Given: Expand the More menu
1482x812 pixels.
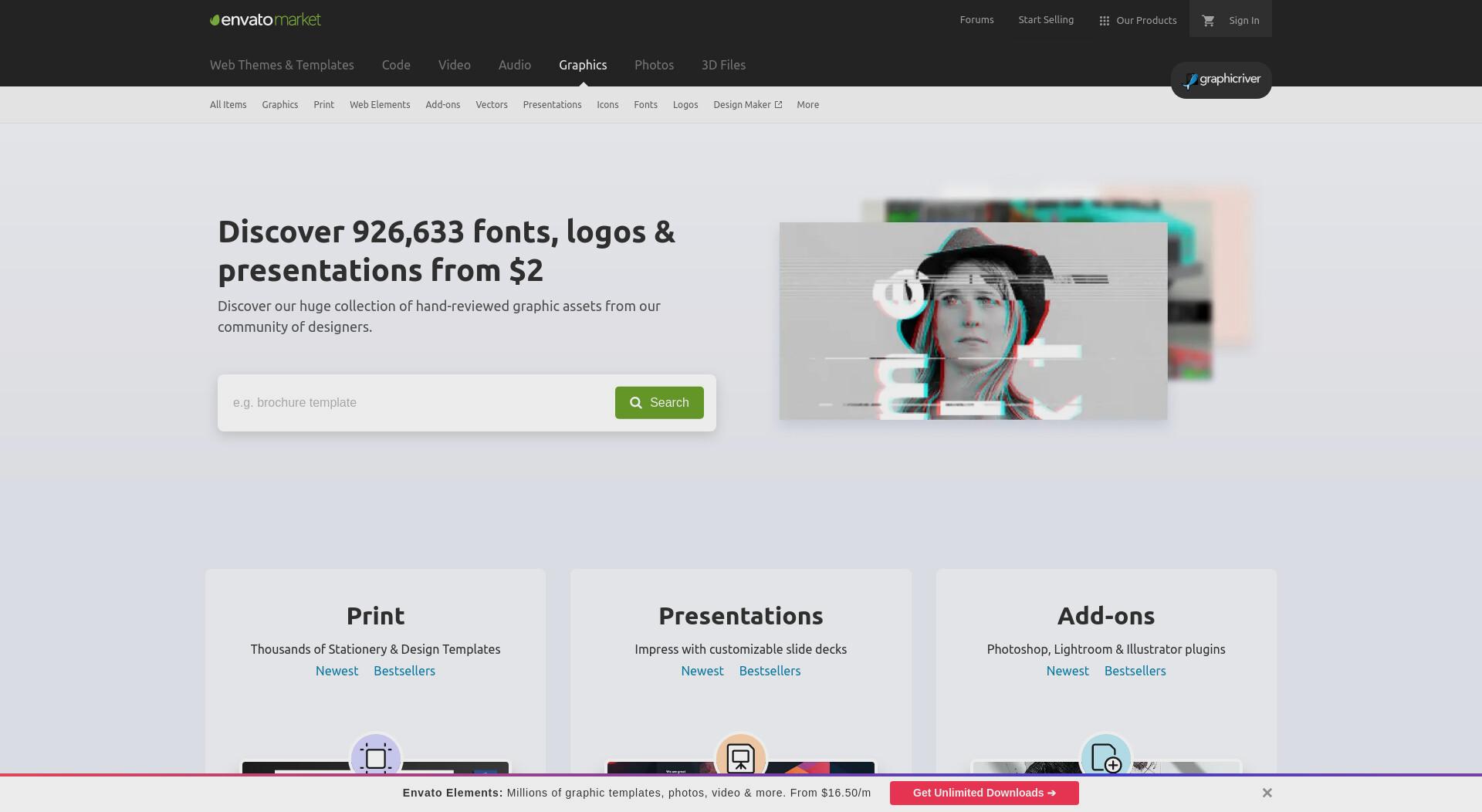Looking at the screenshot, I should (807, 105).
